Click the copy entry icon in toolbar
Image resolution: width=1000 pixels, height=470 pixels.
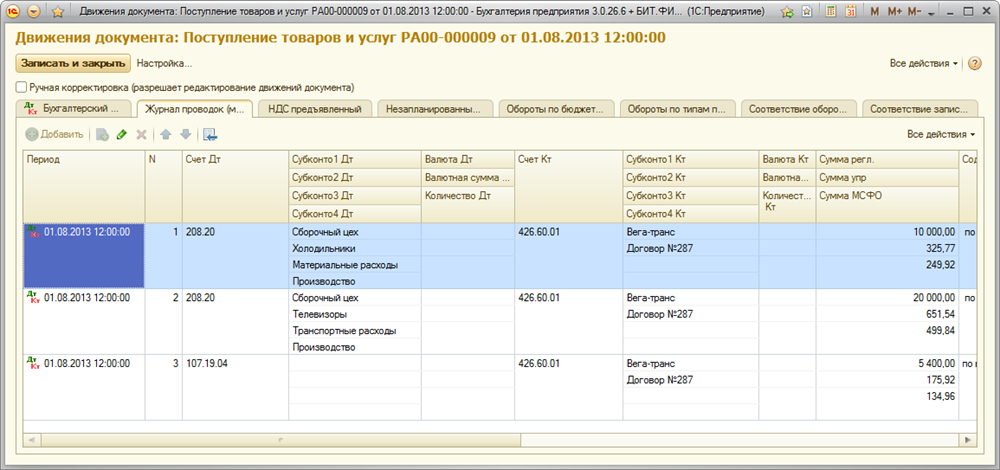102,134
